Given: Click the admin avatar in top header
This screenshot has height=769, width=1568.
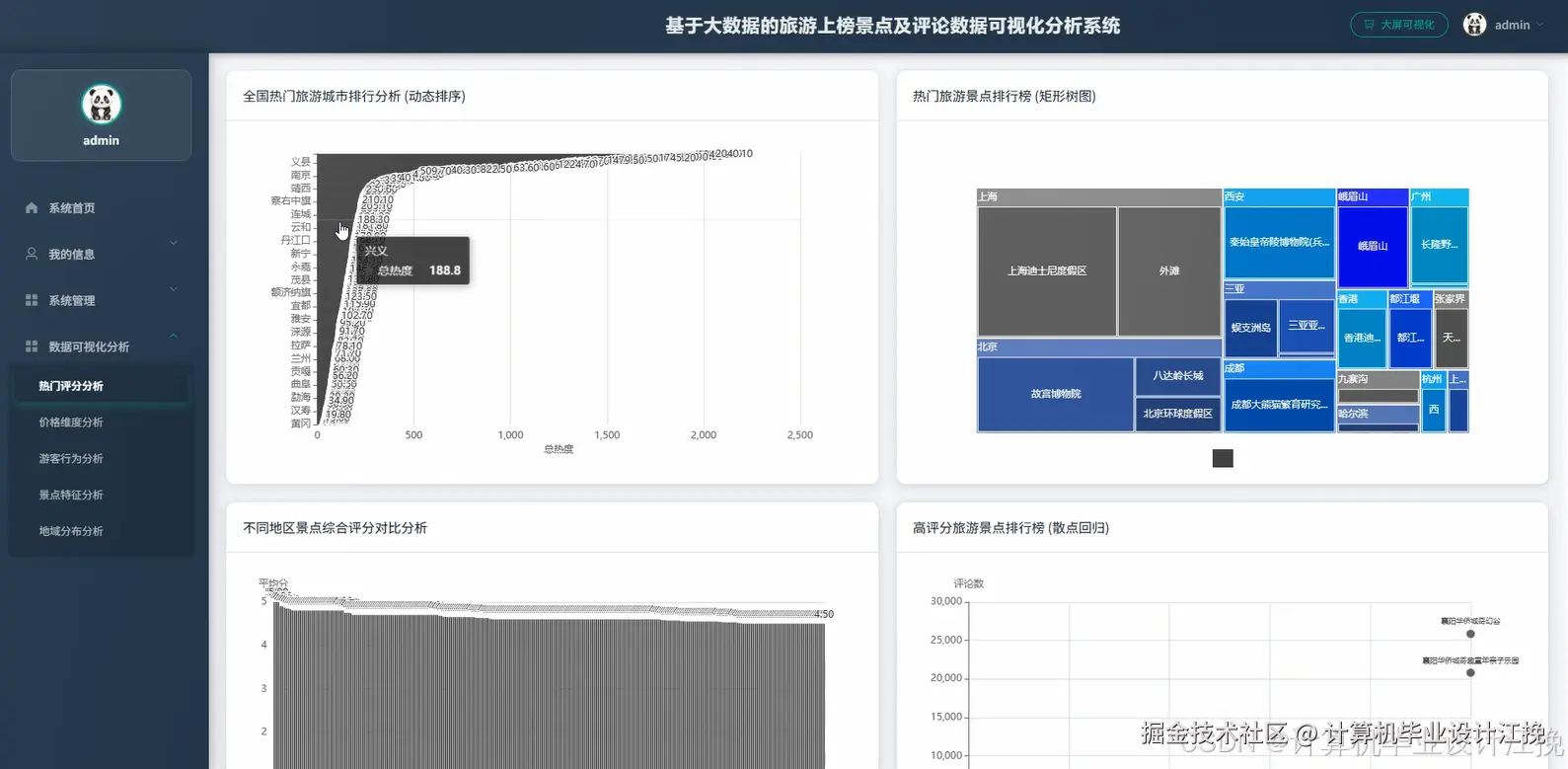Looking at the screenshot, I should 1474,25.
